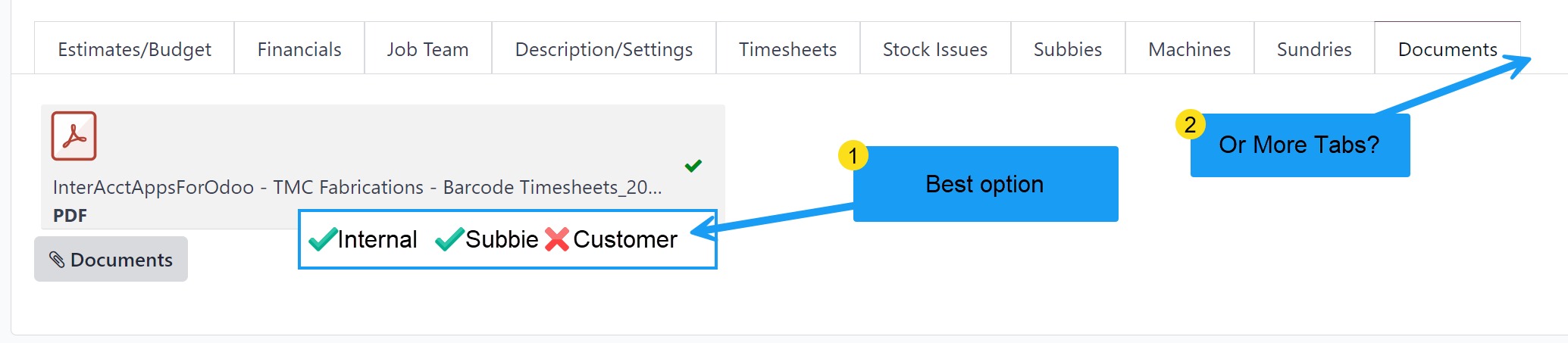Show the Stock Issues tab
The image size is (1568, 343).
pyautogui.click(x=934, y=49)
